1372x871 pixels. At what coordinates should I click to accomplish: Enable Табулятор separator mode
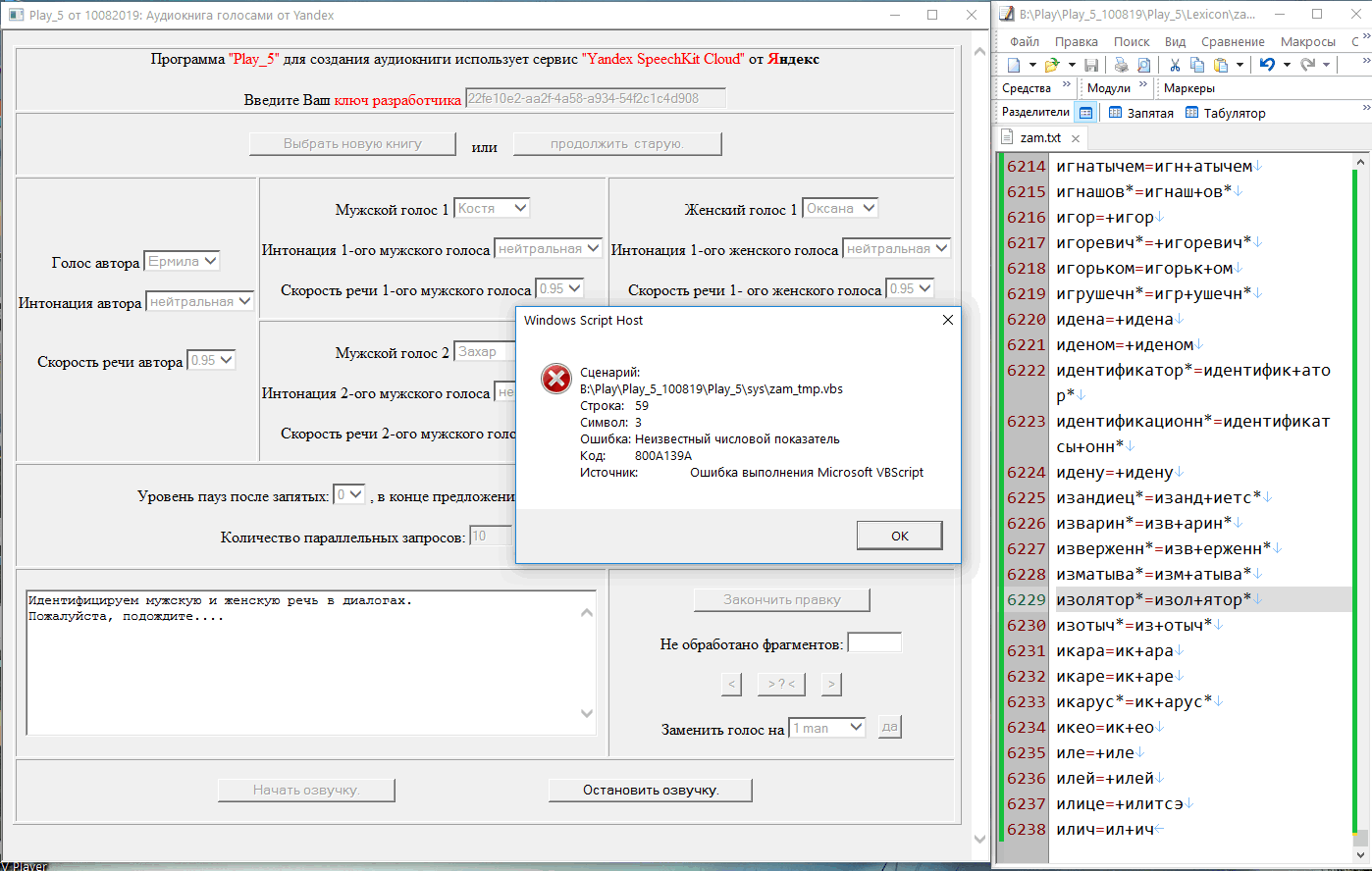coord(1225,113)
